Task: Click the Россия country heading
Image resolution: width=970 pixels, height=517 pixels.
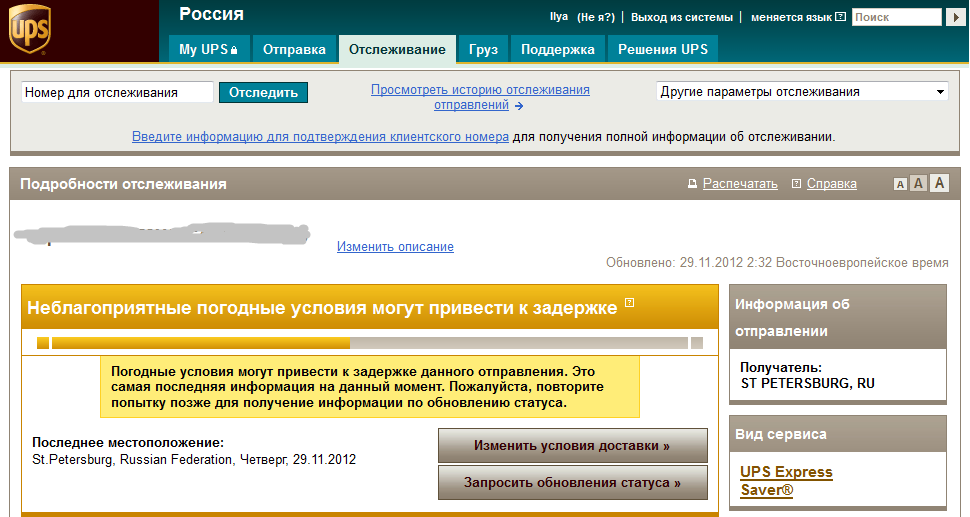Action: coord(212,14)
